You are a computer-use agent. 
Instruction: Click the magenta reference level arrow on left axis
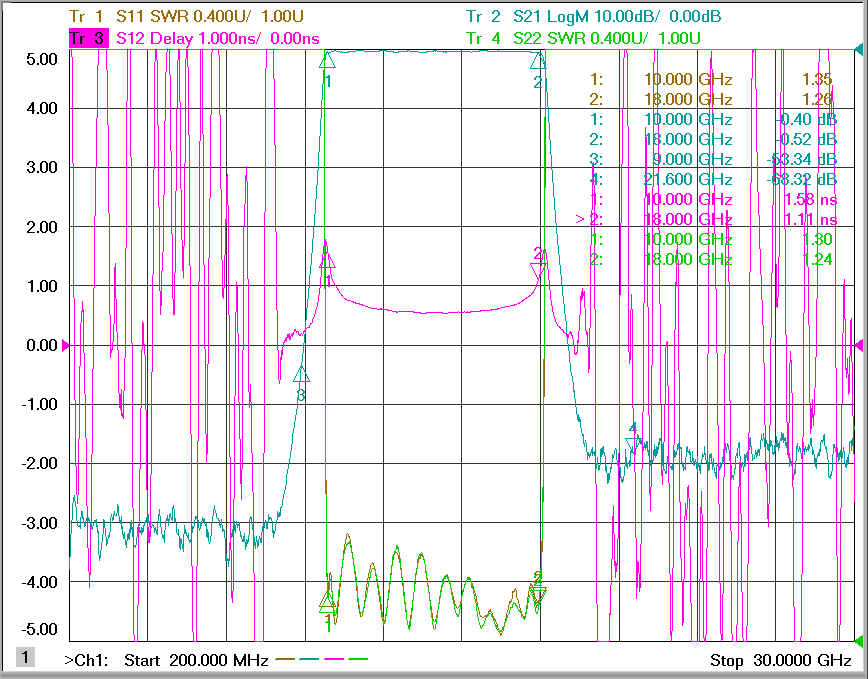pos(65,346)
